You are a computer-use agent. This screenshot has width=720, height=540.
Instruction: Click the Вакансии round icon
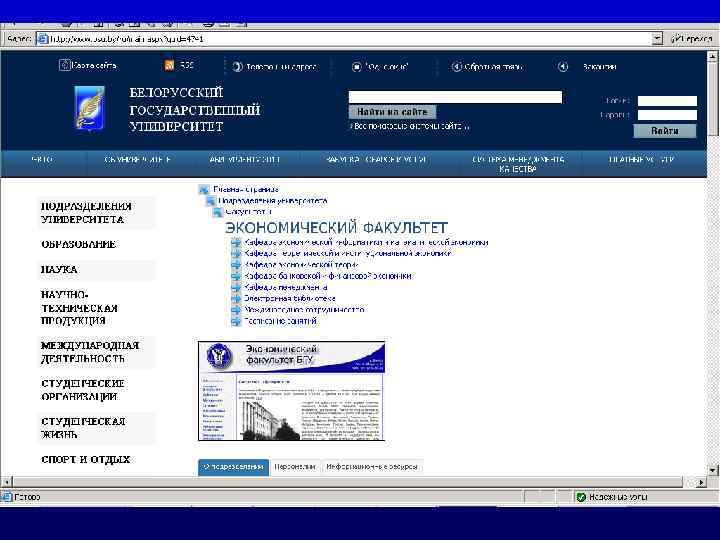[x=562, y=67]
